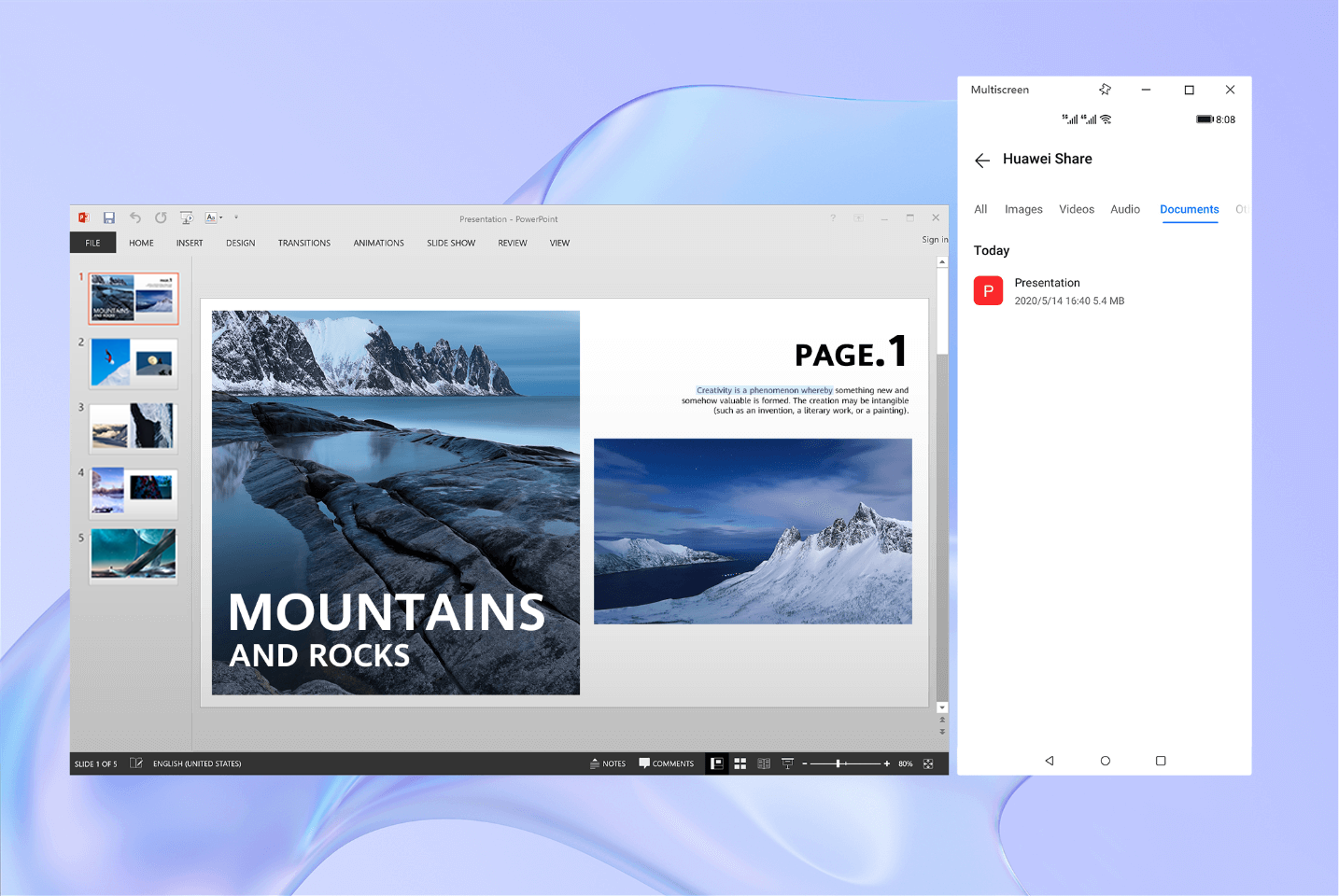Open the Transitions ribbon tab
Image resolution: width=1339 pixels, height=896 pixels.
(304, 243)
